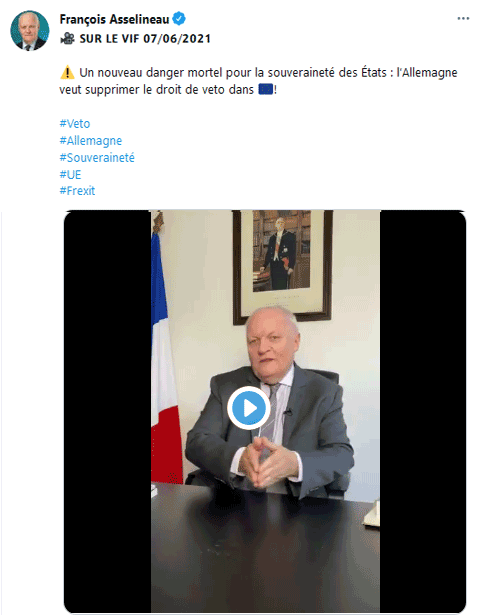Image resolution: width=477 pixels, height=615 pixels.
Task: Click the French flag in the video
Action: tap(165, 353)
